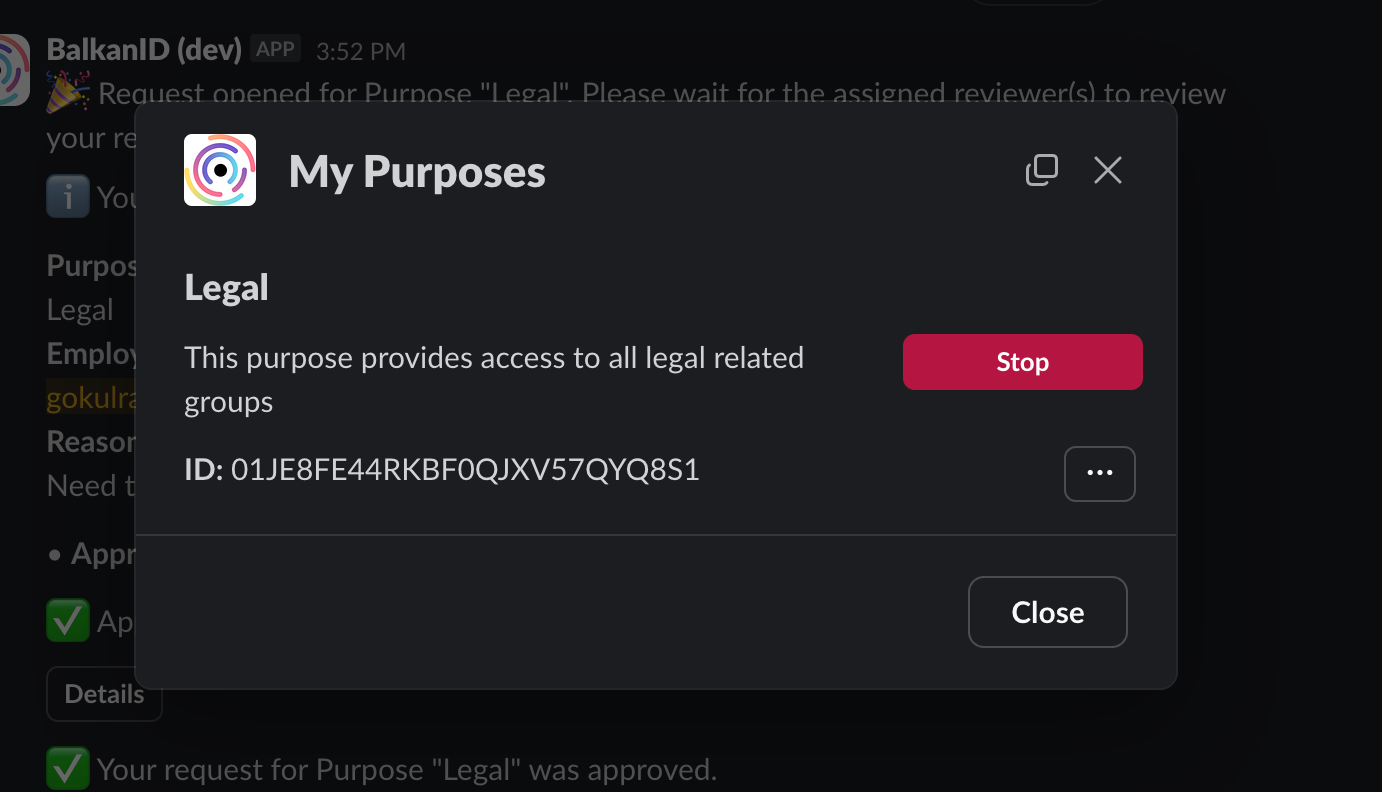Viewport: 1382px width, 792px height.
Task: Click the party popper emoji in the message
Action: click(x=68, y=94)
